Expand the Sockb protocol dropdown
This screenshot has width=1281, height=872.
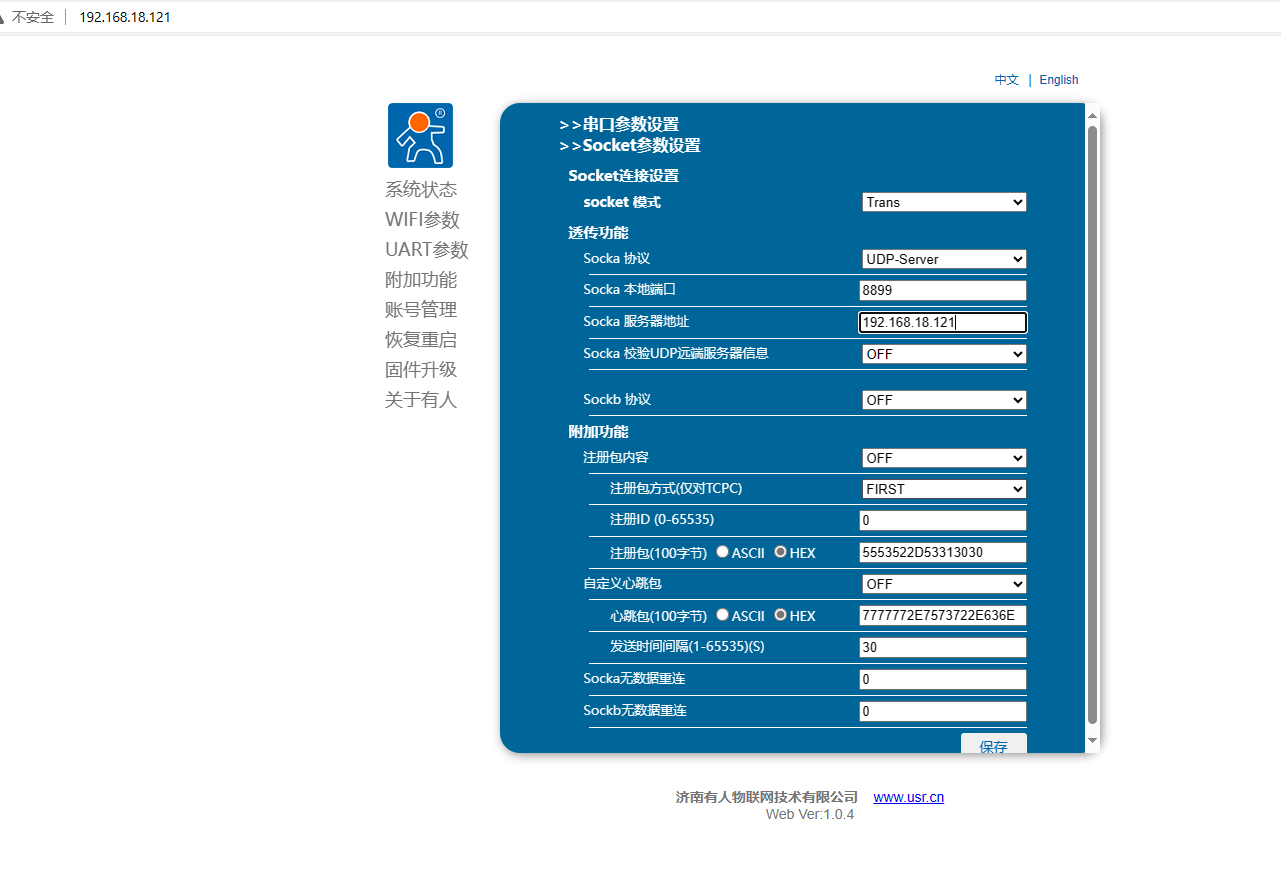pos(944,400)
